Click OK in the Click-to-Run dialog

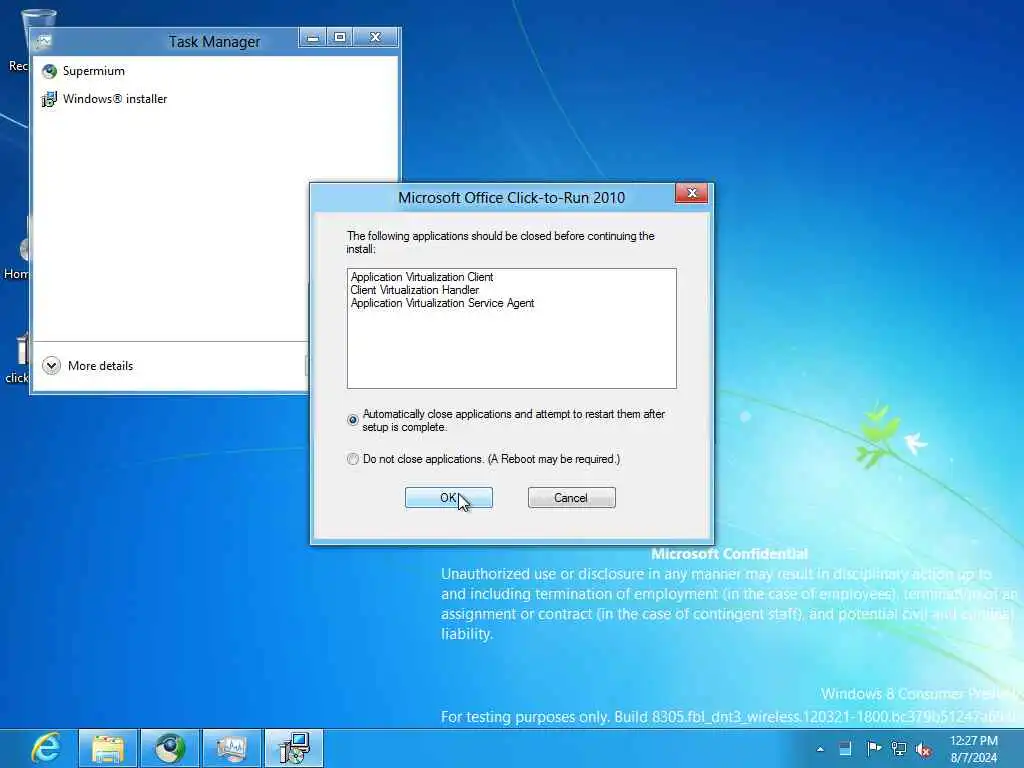coord(449,498)
